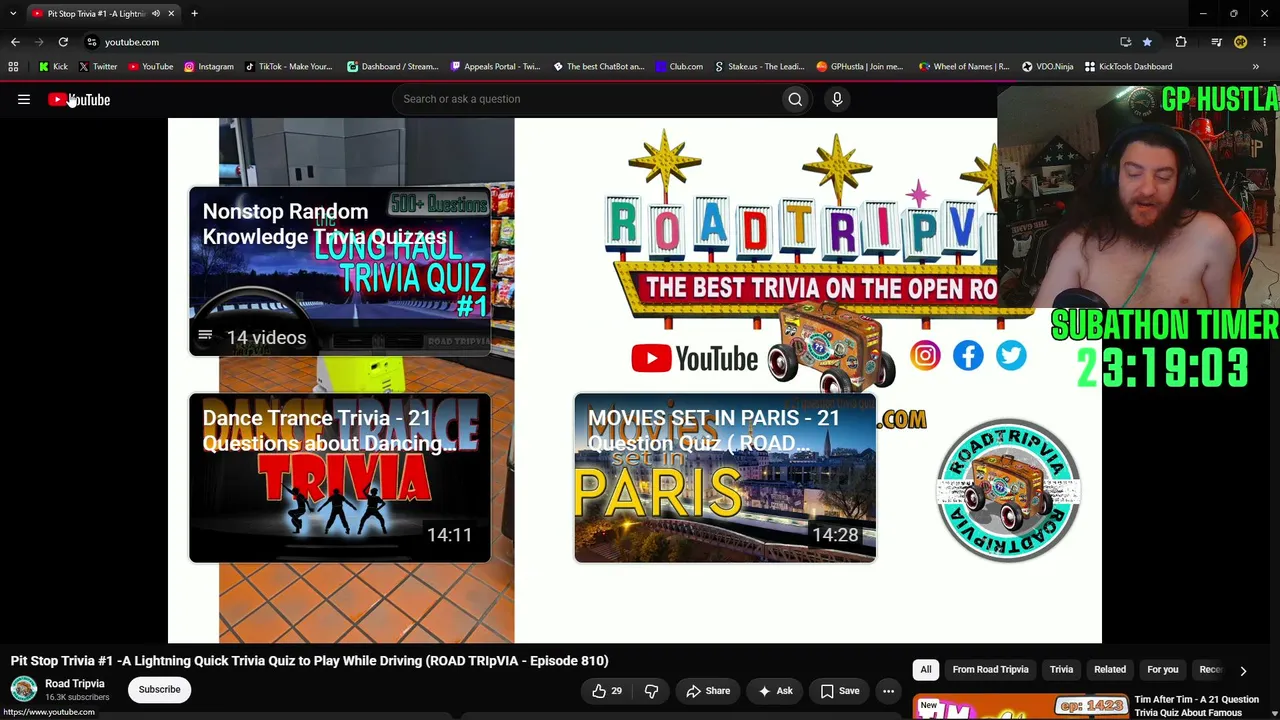
Task: Save the video to a playlist
Action: click(x=840, y=691)
